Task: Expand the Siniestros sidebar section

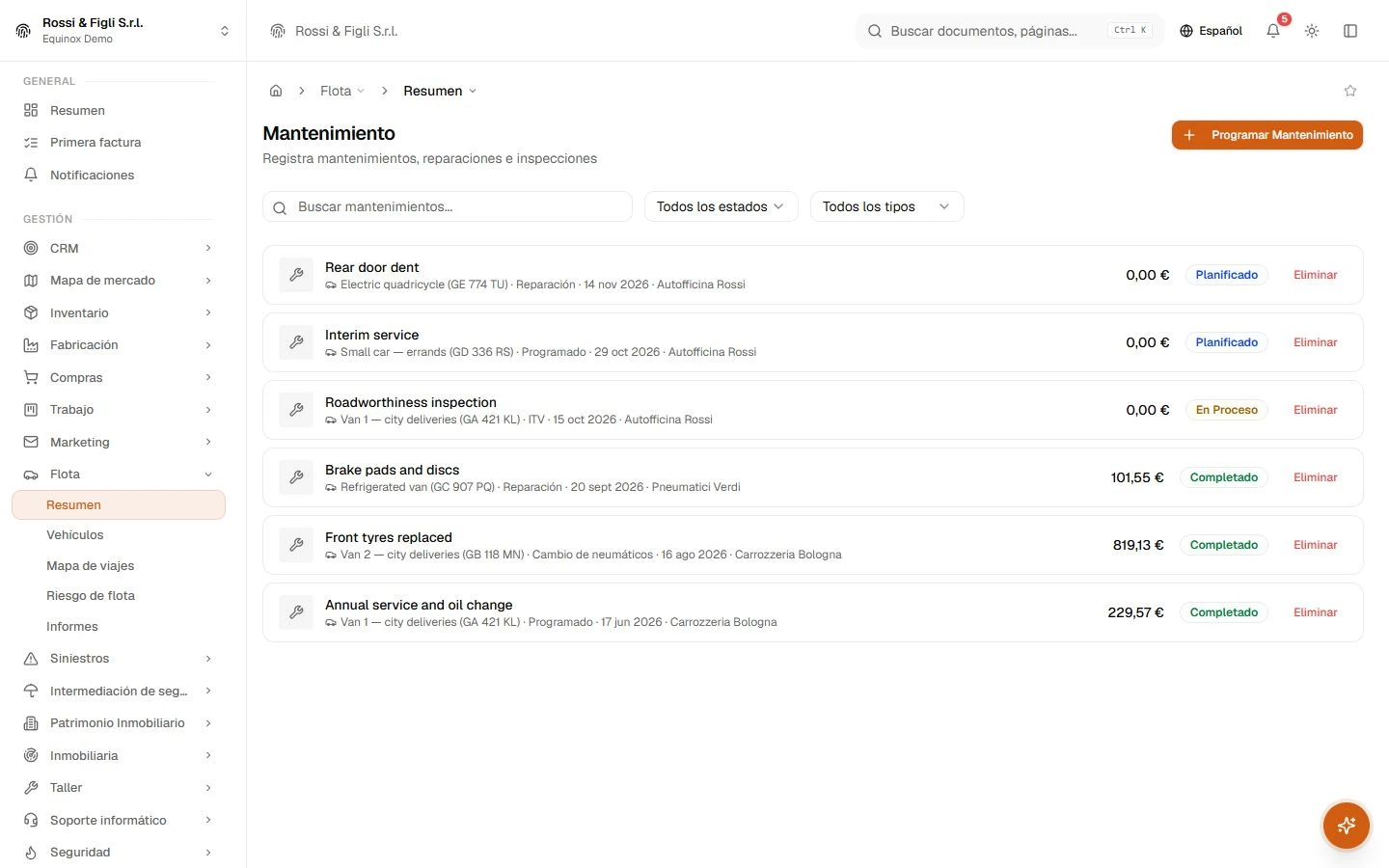Action: point(118,659)
